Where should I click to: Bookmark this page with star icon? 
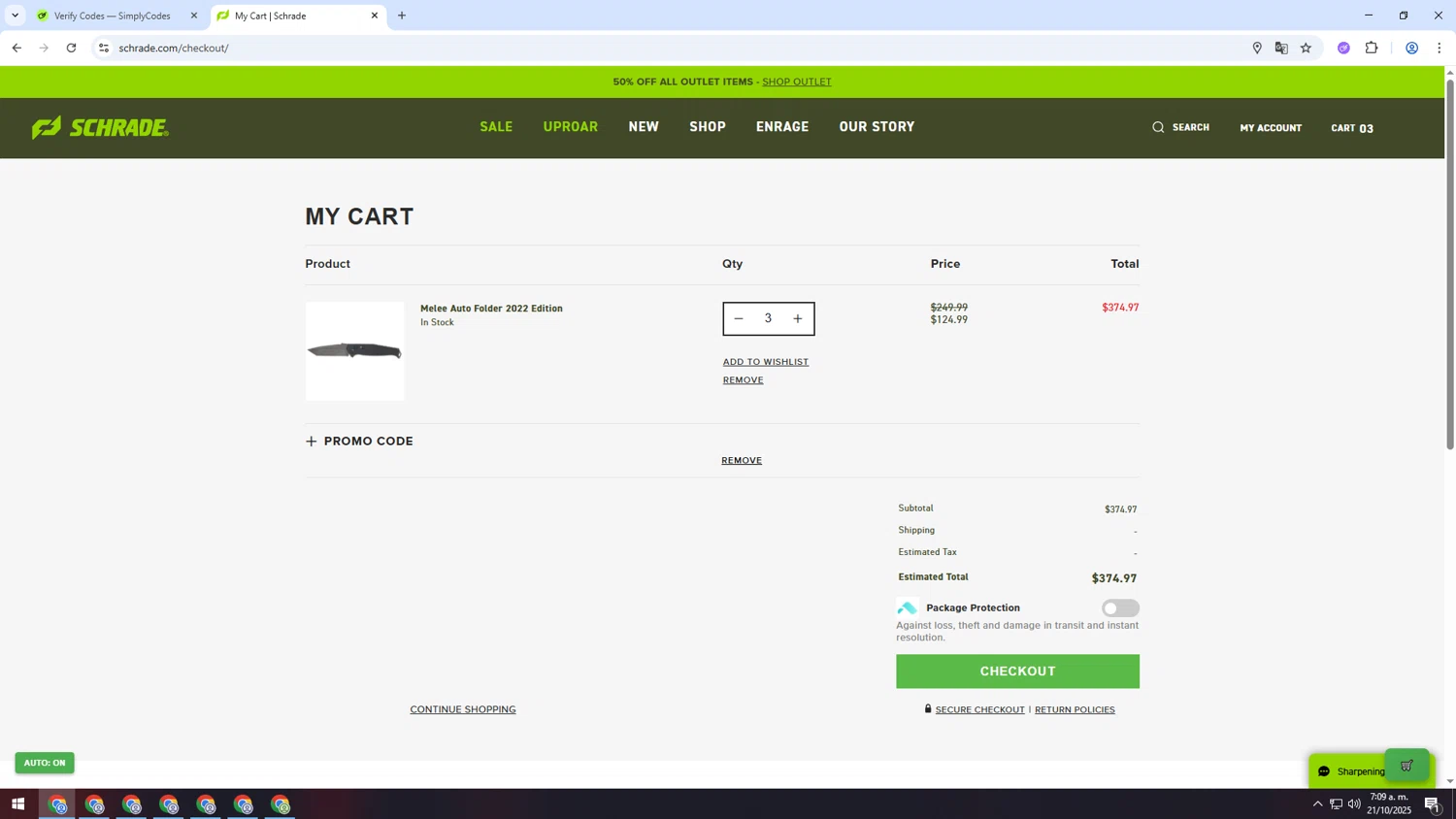point(1306,48)
